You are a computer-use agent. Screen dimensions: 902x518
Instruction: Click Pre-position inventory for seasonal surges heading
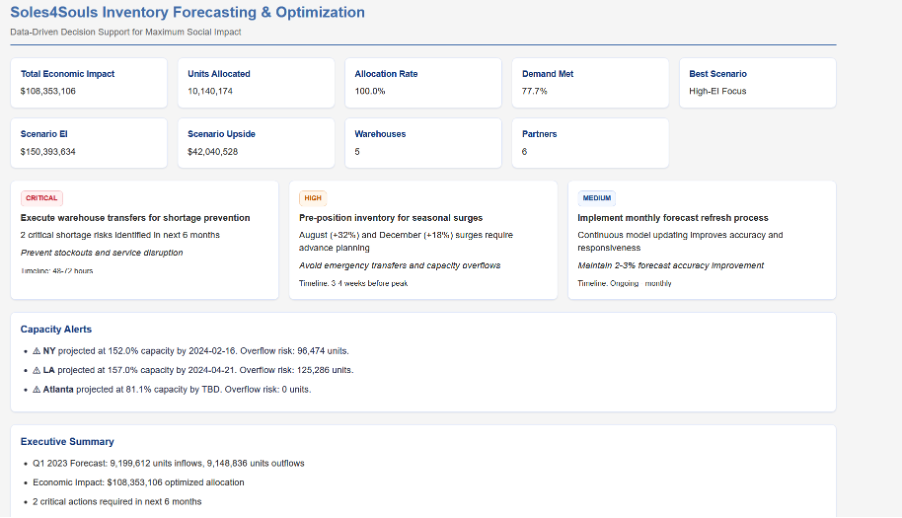coord(391,217)
